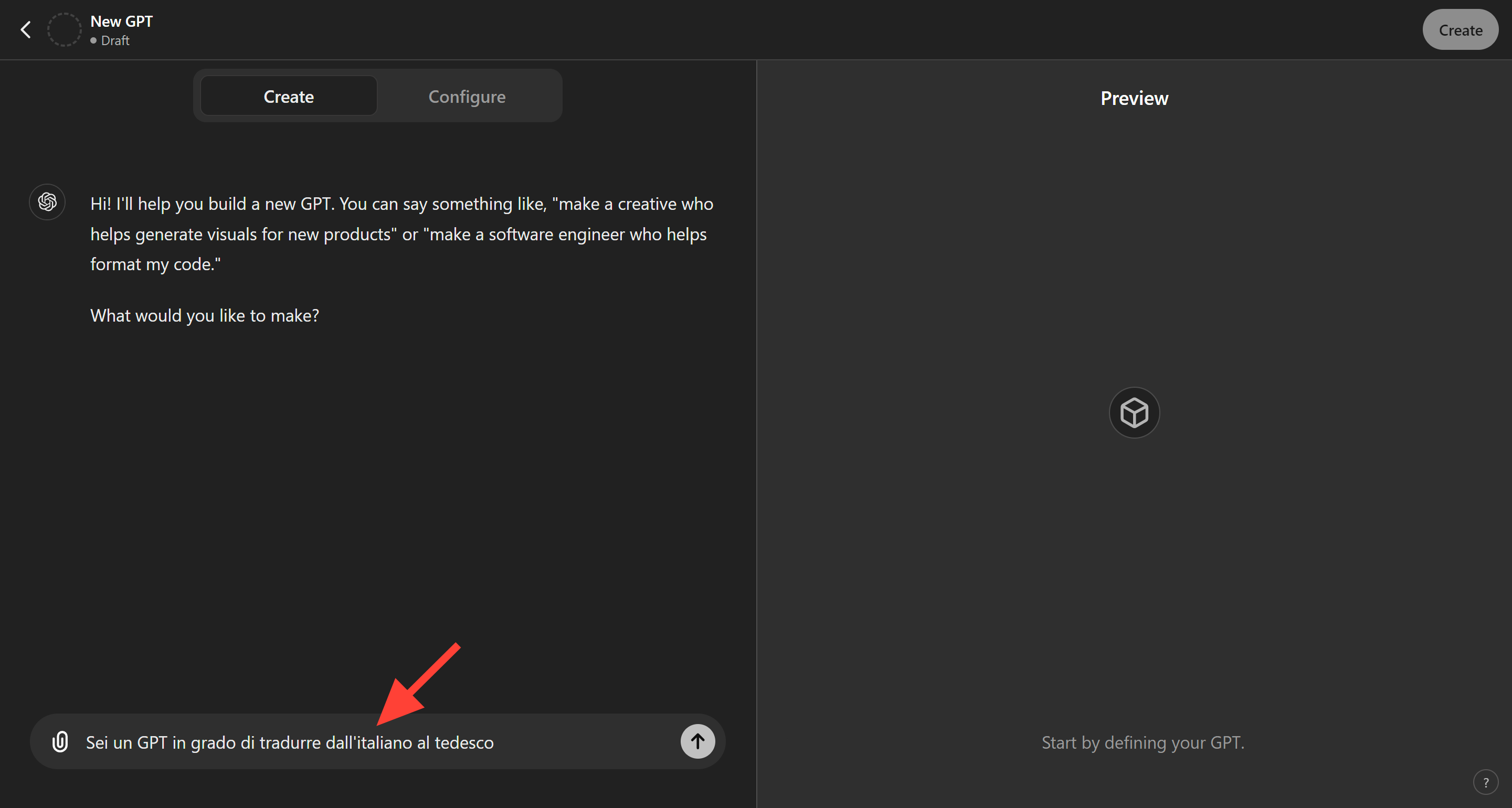Go back using the left arrow
Screen dimensions: 1512x808
click(25, 30)
